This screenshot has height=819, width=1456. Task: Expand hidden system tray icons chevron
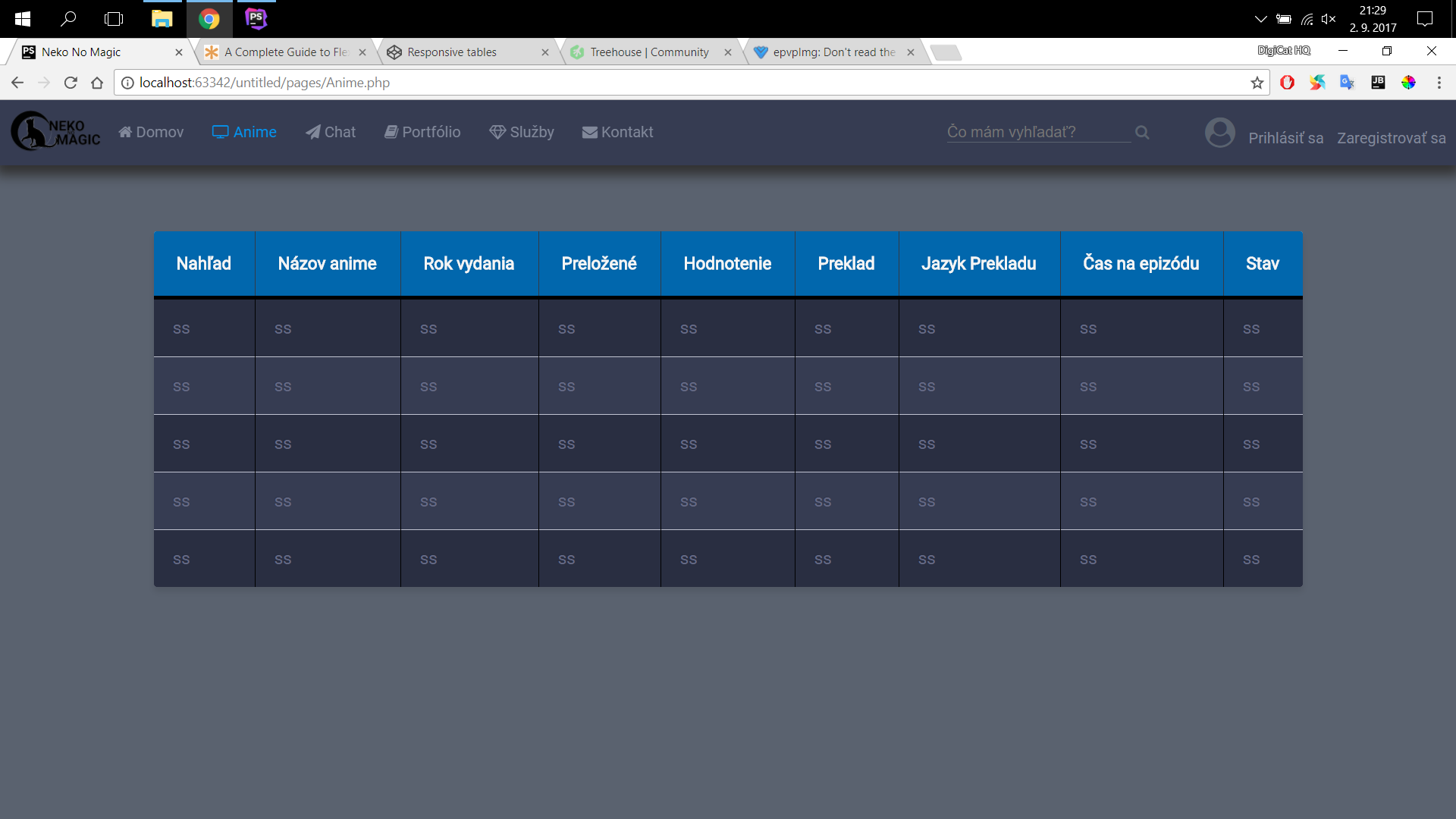point(1260,19)
